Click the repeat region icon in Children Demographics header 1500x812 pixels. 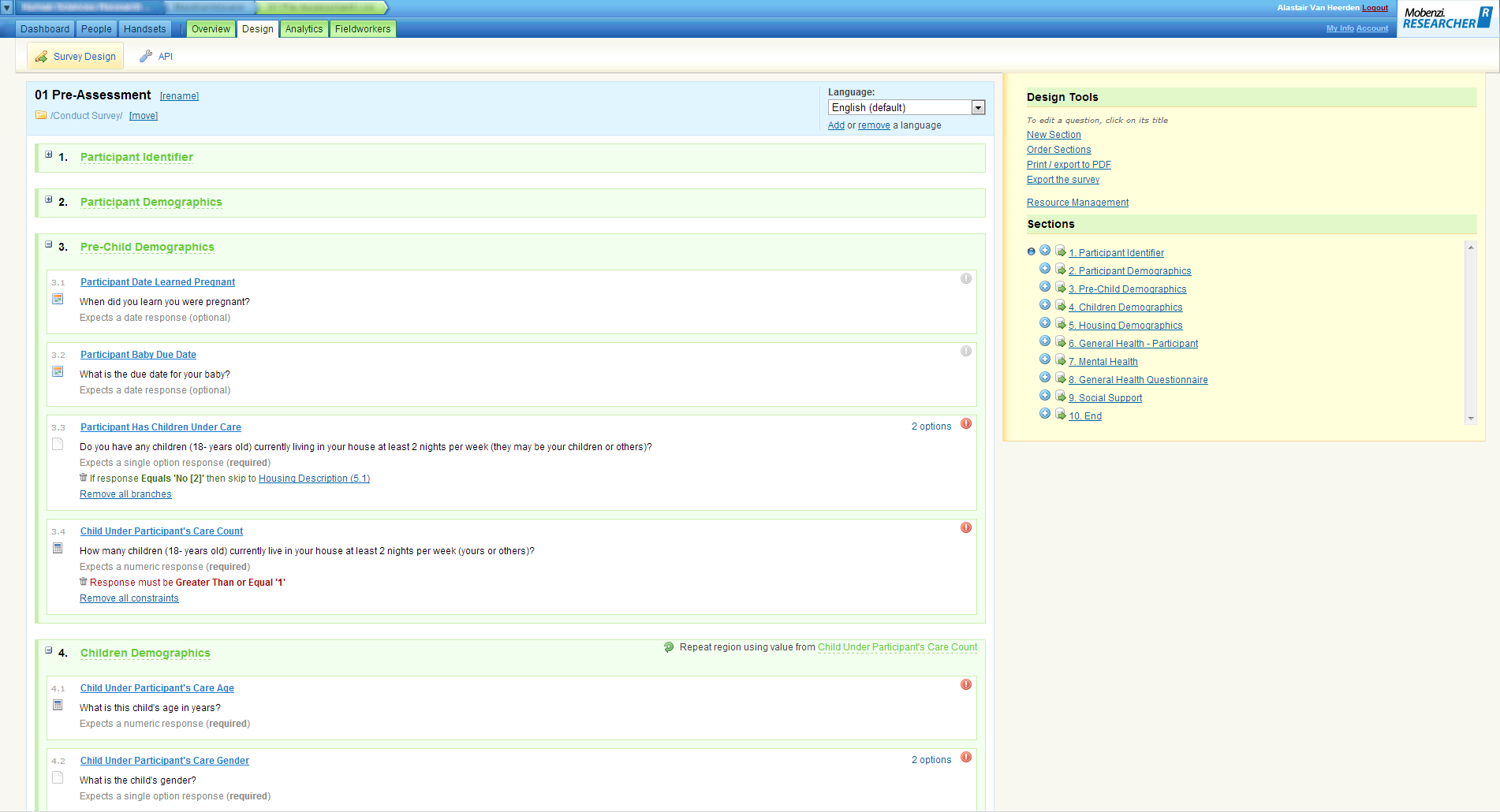[669, 647]
